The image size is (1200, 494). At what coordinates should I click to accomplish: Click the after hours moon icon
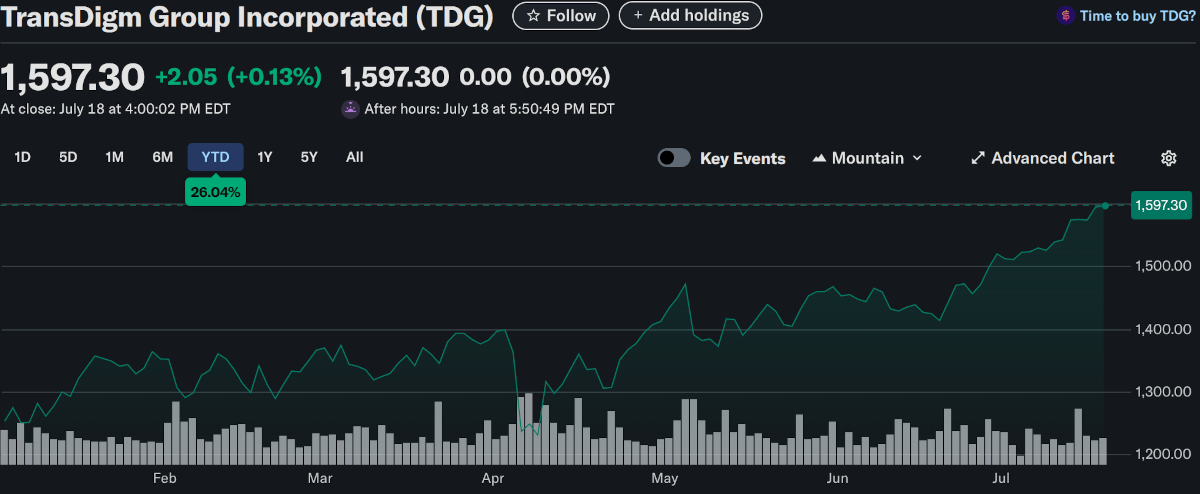pyautogui.click(x=350, y=109)
